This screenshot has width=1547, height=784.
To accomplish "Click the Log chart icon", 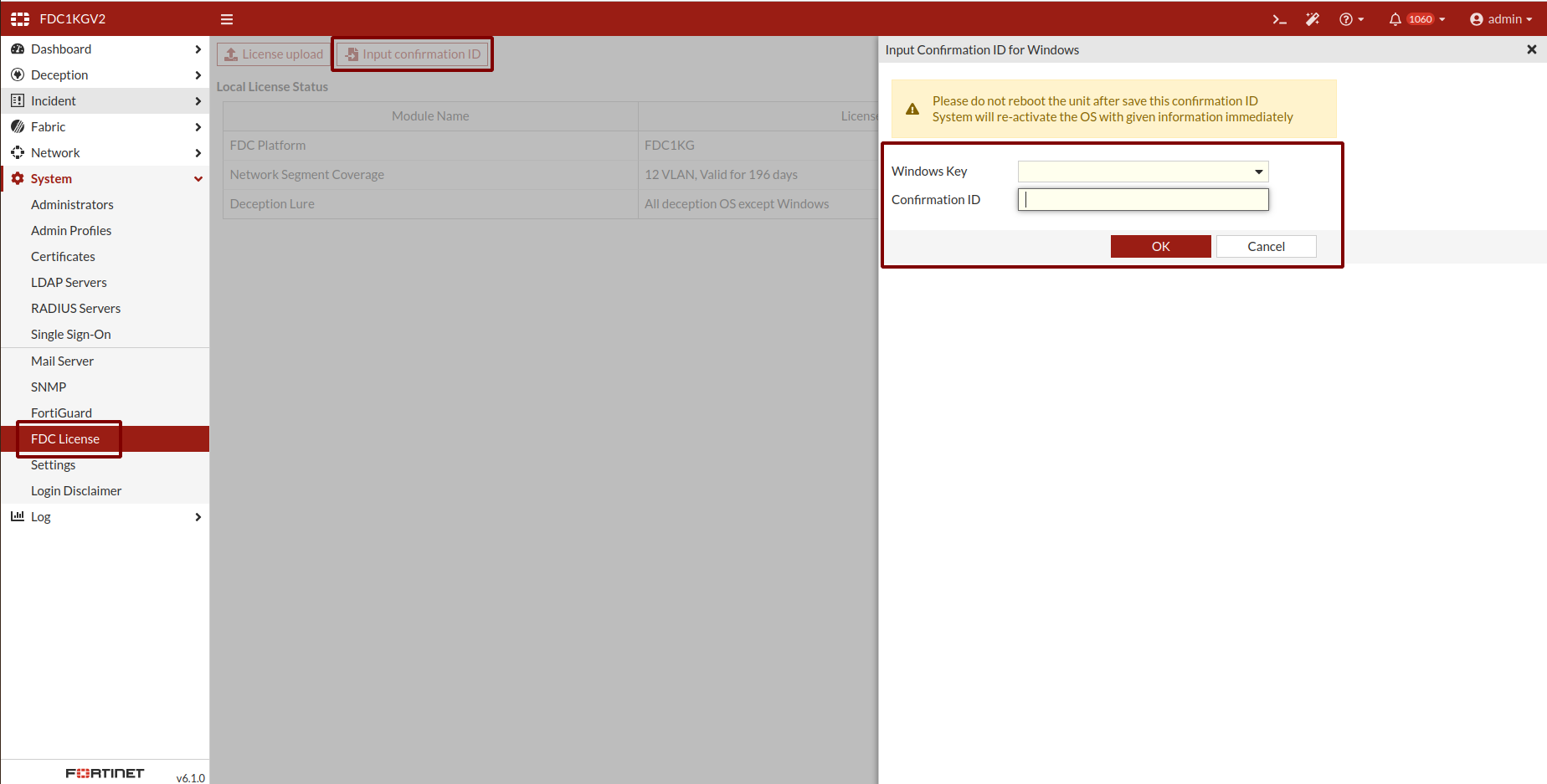I will (x=18, y=516).
